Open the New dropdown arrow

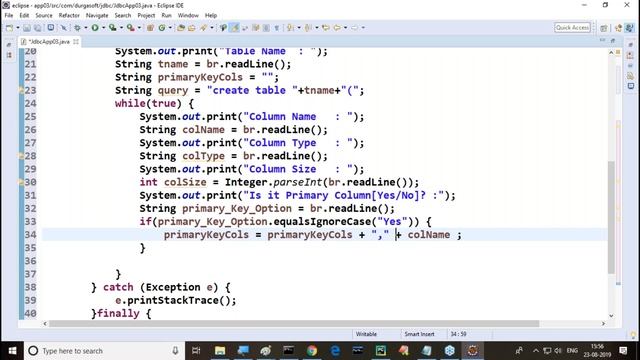(x=18, y=28)
